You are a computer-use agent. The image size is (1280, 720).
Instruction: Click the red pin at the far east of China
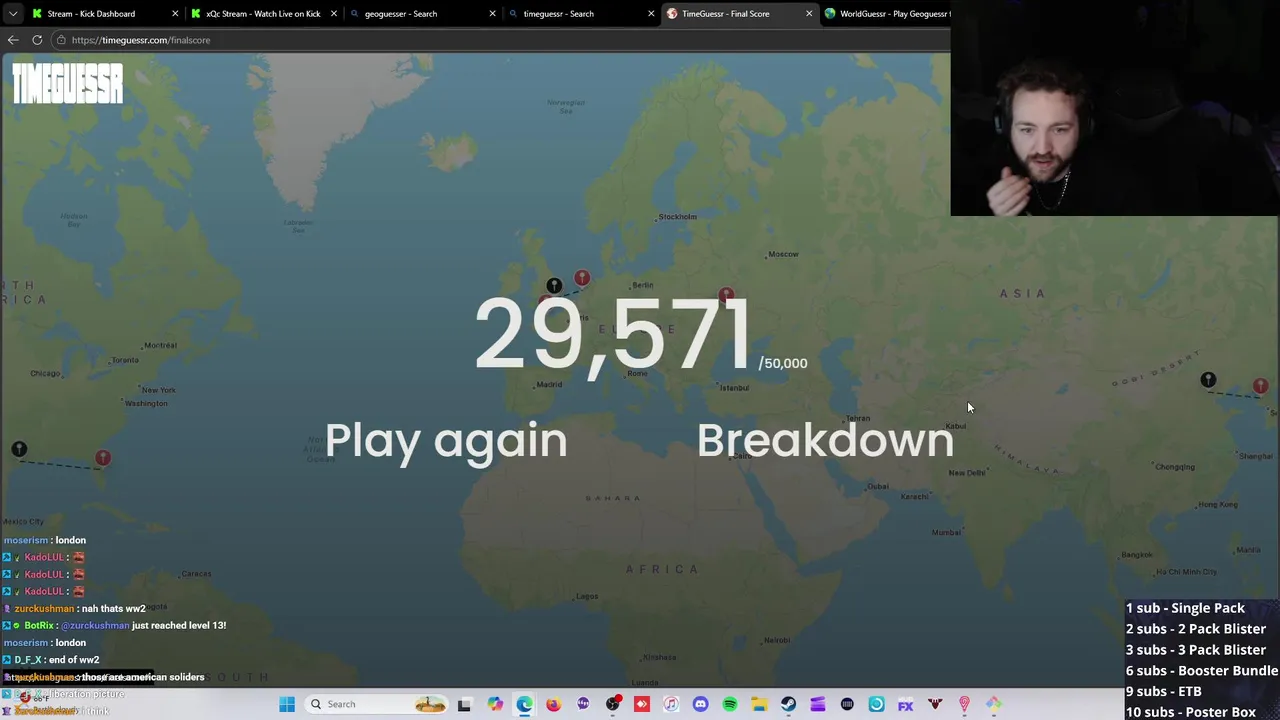tap(1260, 386)
